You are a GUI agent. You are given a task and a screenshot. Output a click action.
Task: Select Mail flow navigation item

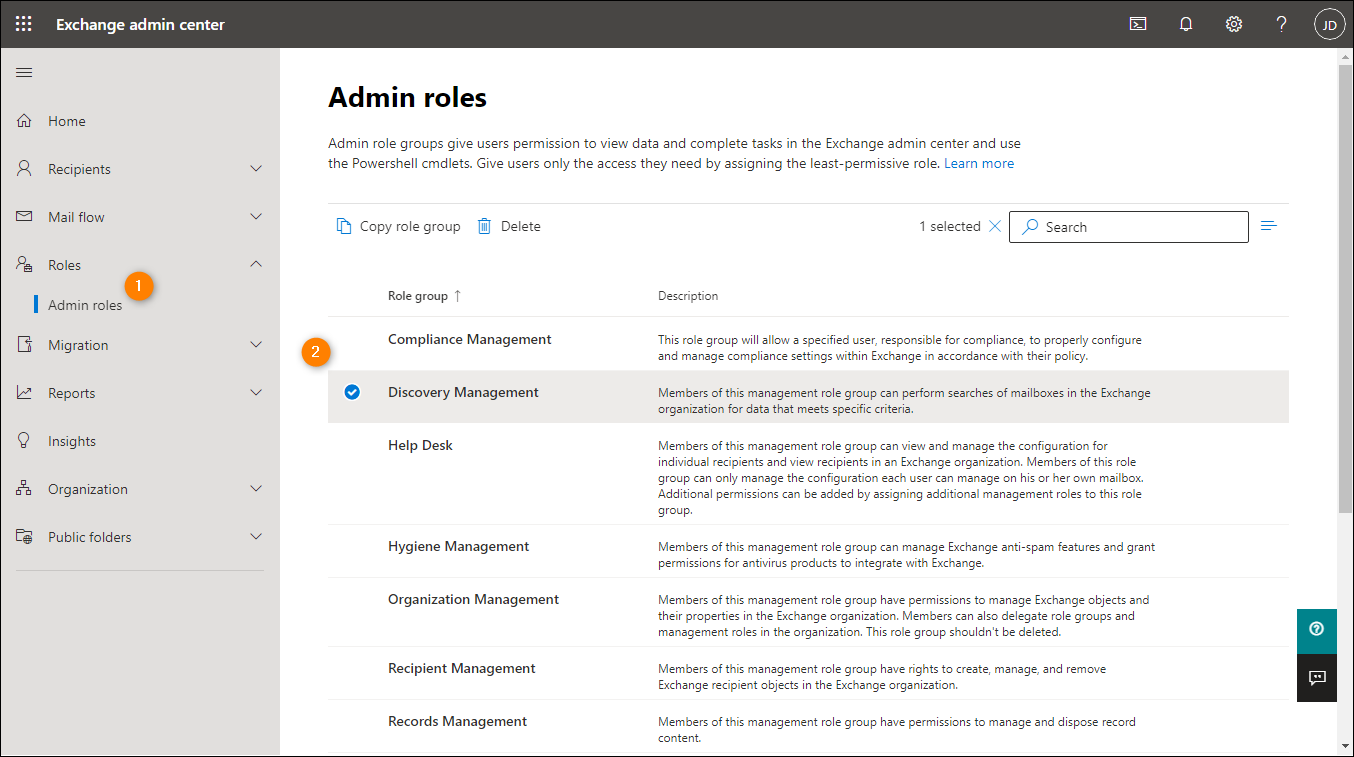point(76,217)
